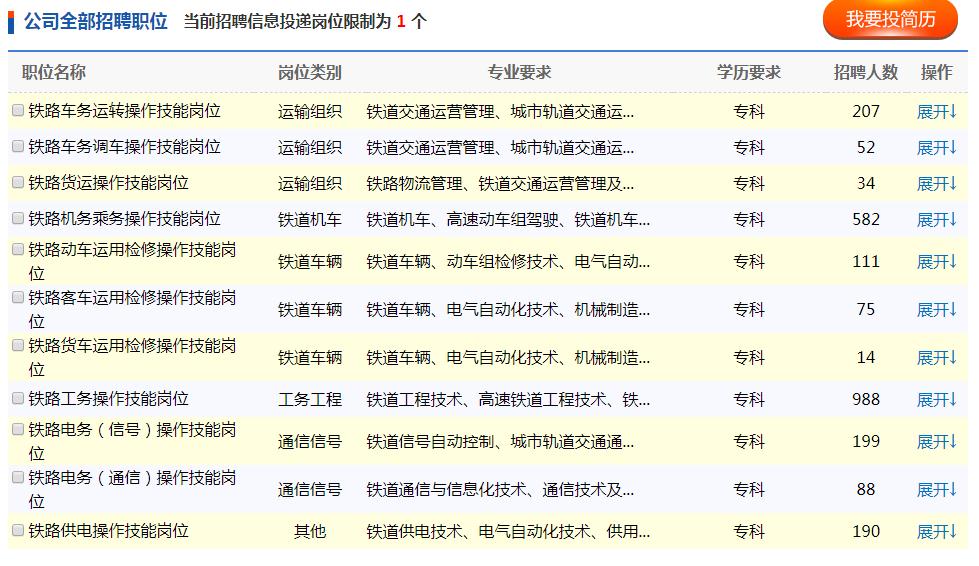979x566 pixels.
Task: Enable the 铁路机务乘务操作技能岗位 checkbox
Action: tap(18, 218)
